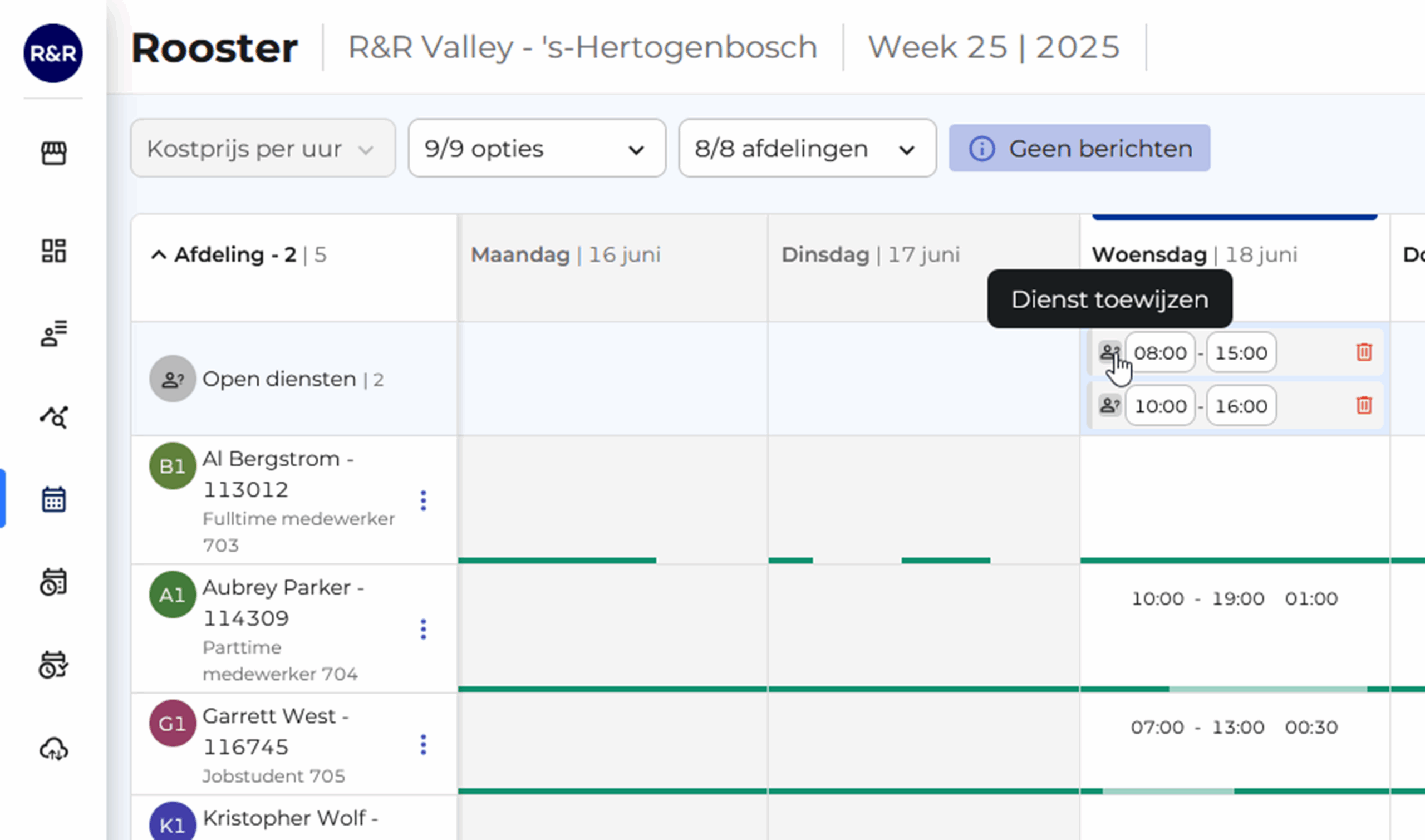Delete the 08:00 - 15:00 open shift
Screen dimensions: 1425x840
pyautogui.click(x=1364, y=352)
